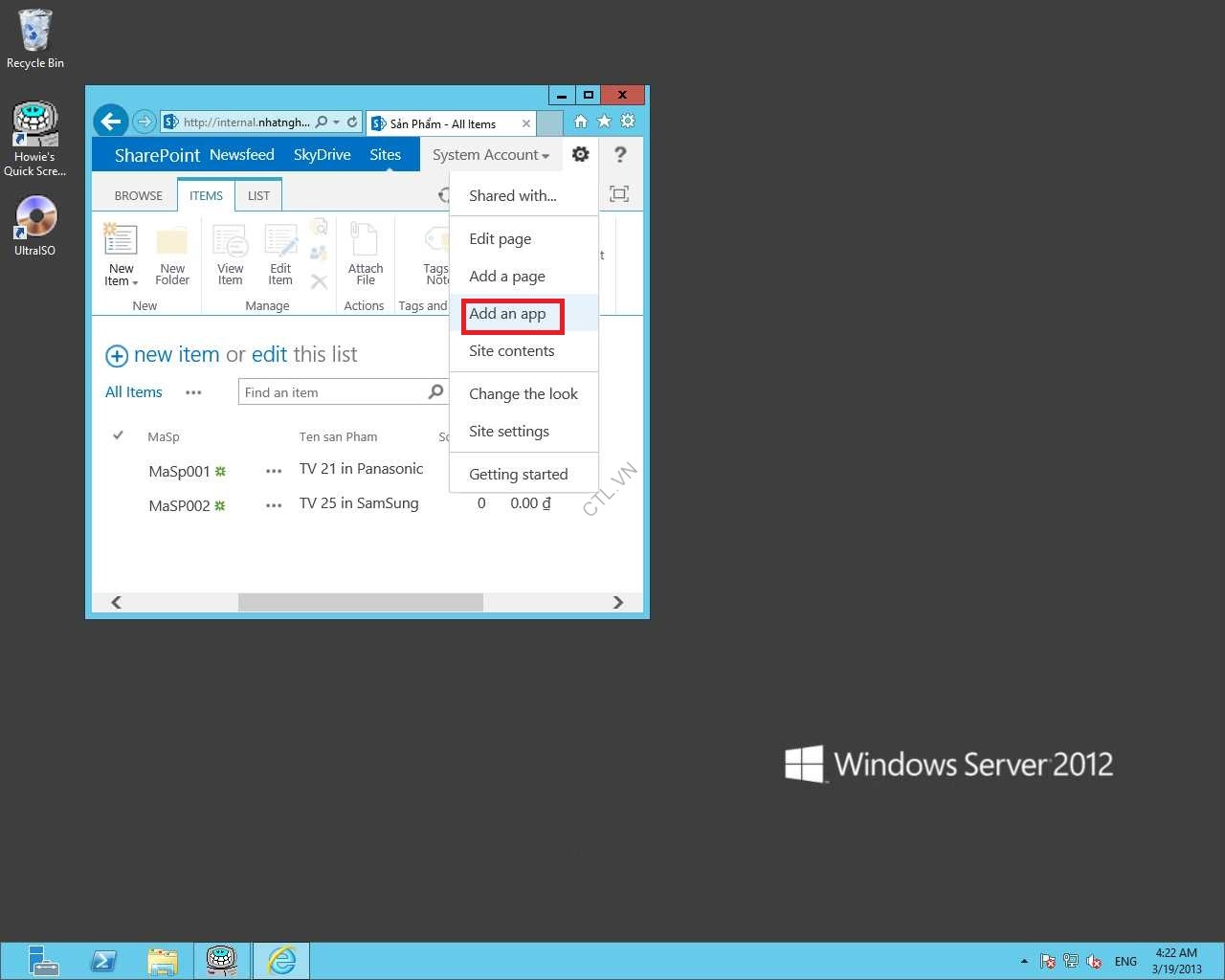Switch to the LIST ribbon tab
Image resolution: width=1225 pixels, height=980 pixels.
coord(258,195)
